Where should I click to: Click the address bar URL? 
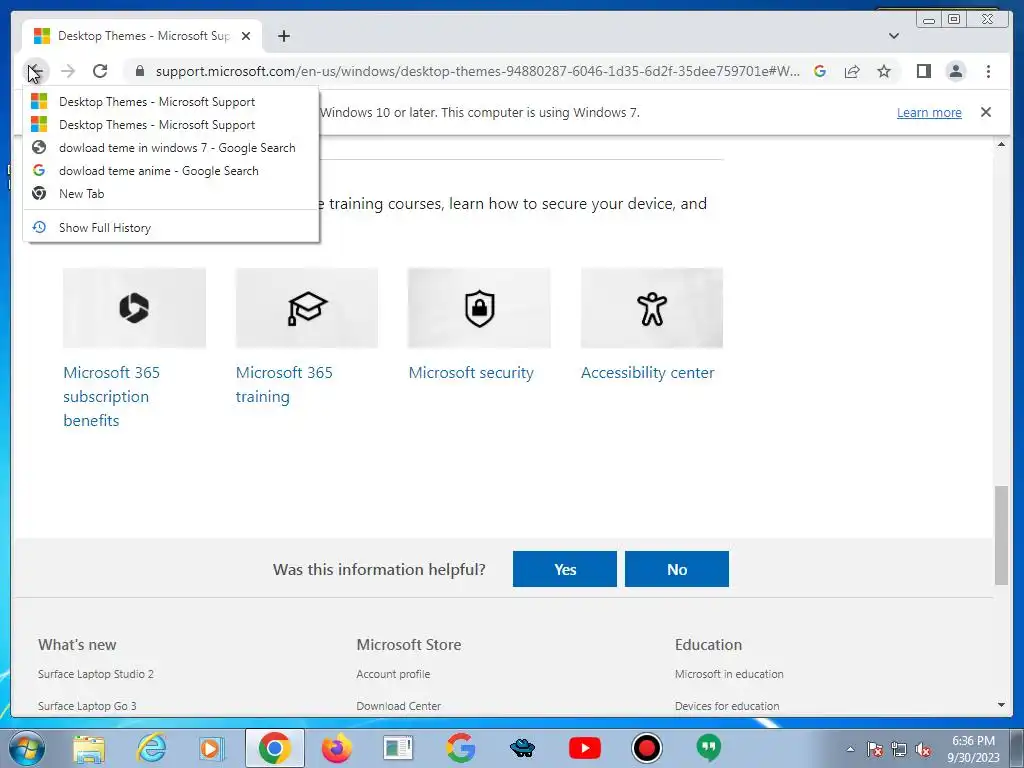pyautogui.click(x=477, y=71)
